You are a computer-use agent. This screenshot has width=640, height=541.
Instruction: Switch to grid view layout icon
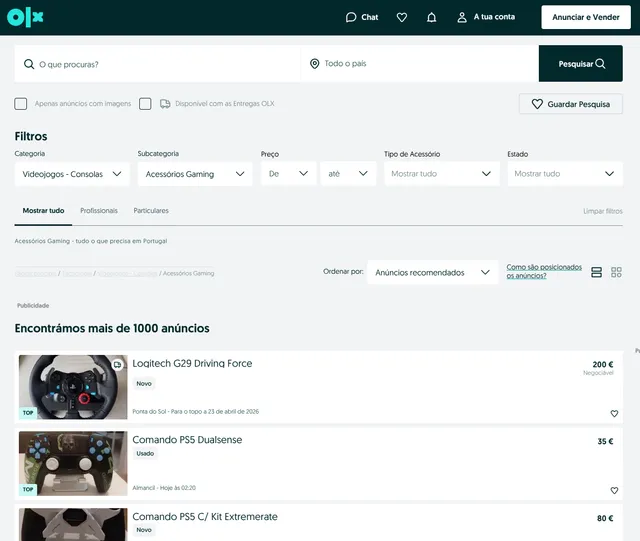pos(616,272)
